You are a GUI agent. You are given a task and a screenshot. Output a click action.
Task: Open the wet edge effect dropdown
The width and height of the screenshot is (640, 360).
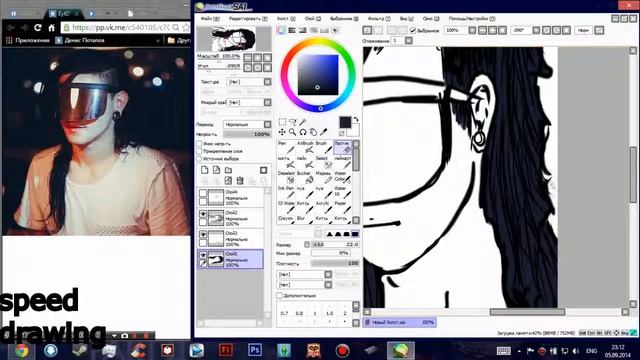point(267,102)
